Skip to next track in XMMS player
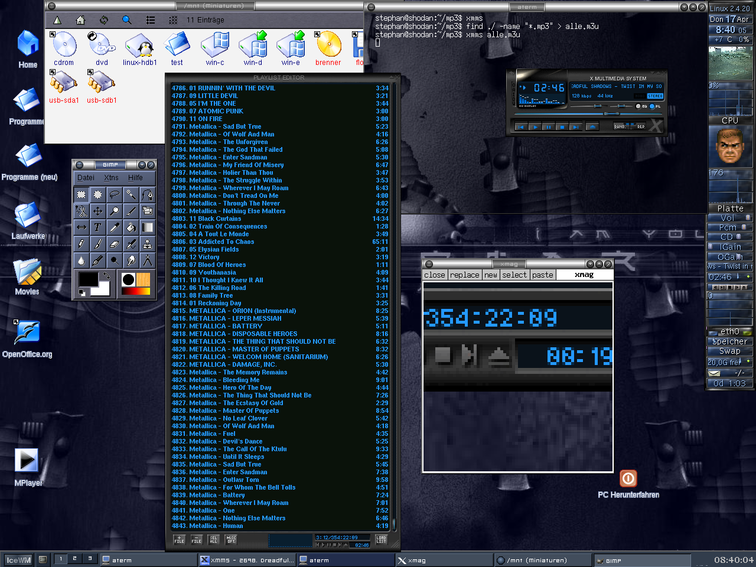Screen dimensions: 756x567 (576, 127)
